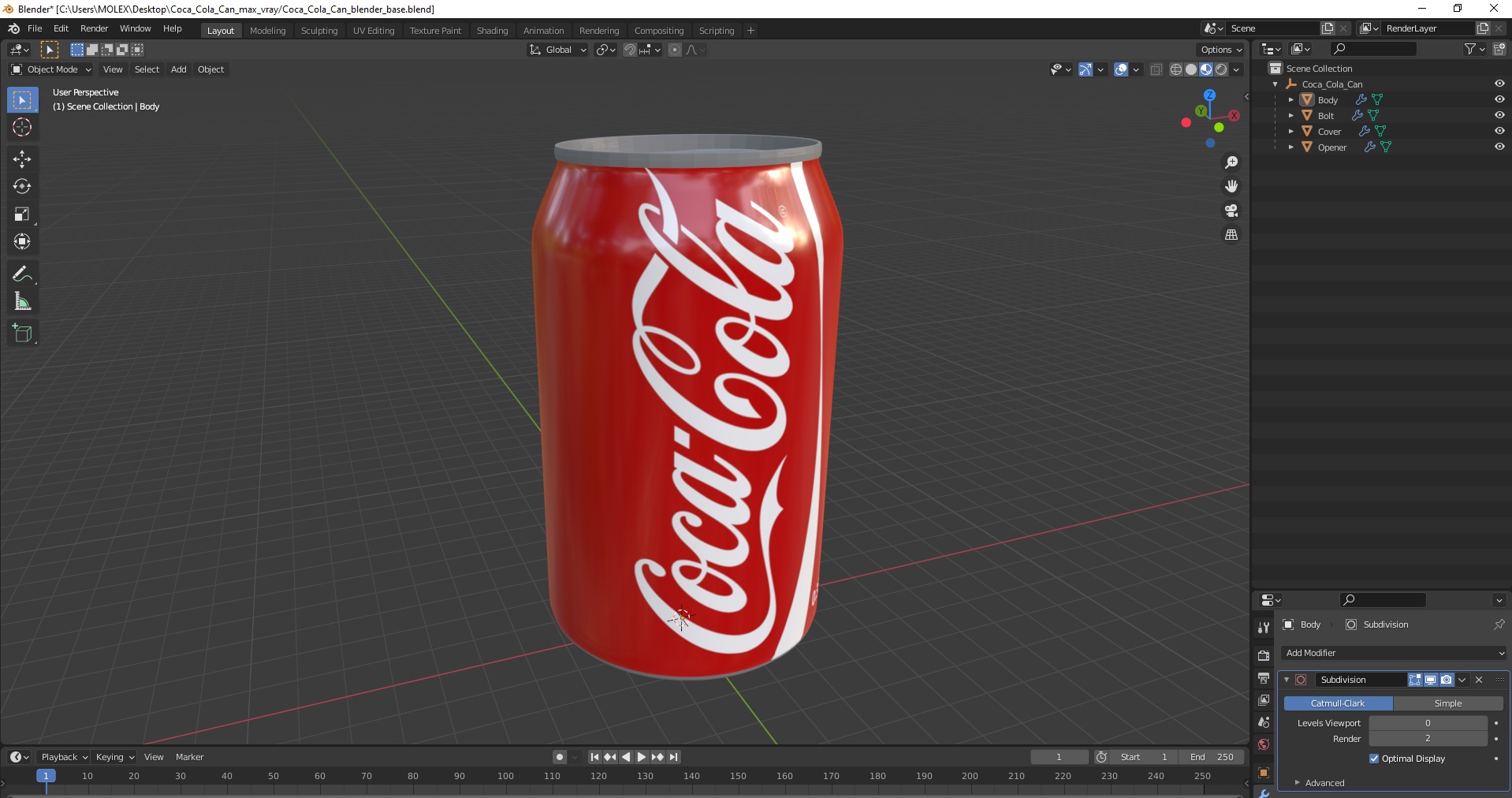Click the filter icon in outliner header
The width and height of the screenshot is (1512, 798).
[1470, 49]
